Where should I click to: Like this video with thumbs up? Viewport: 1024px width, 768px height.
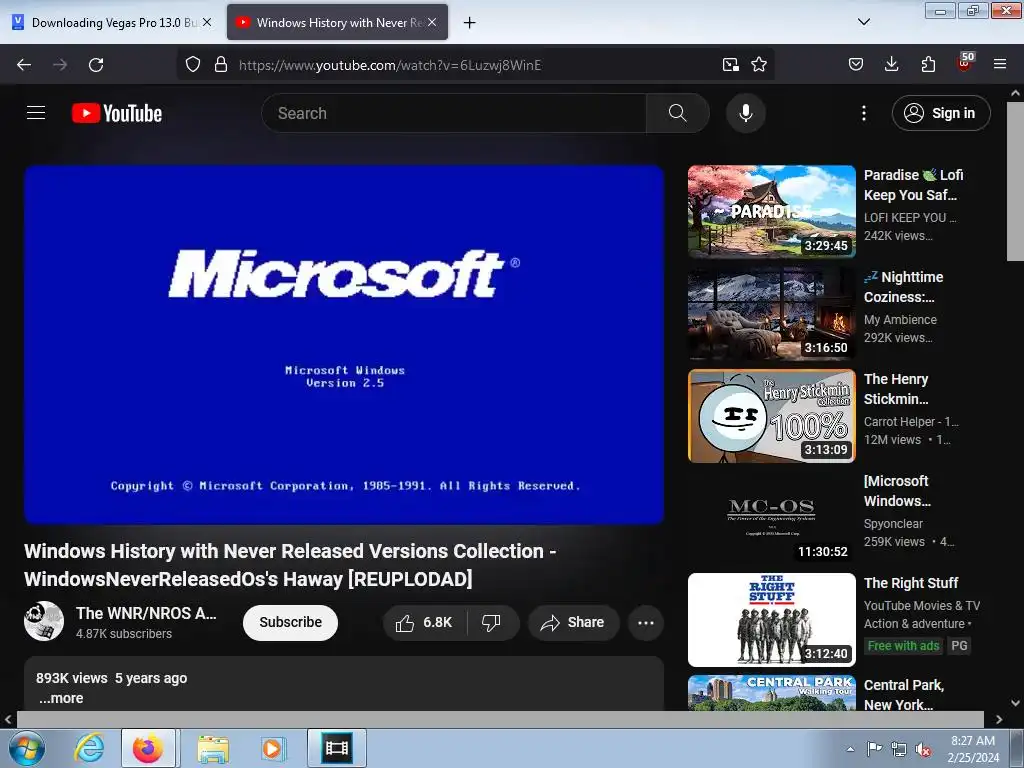[425, 622]
